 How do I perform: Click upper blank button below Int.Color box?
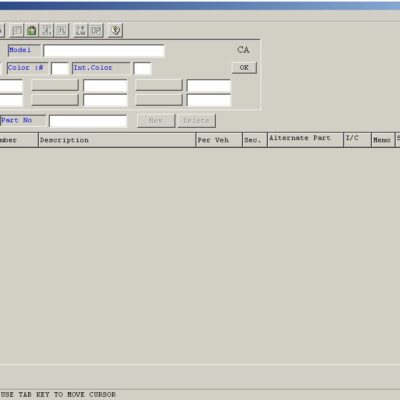tap(159, 85)
